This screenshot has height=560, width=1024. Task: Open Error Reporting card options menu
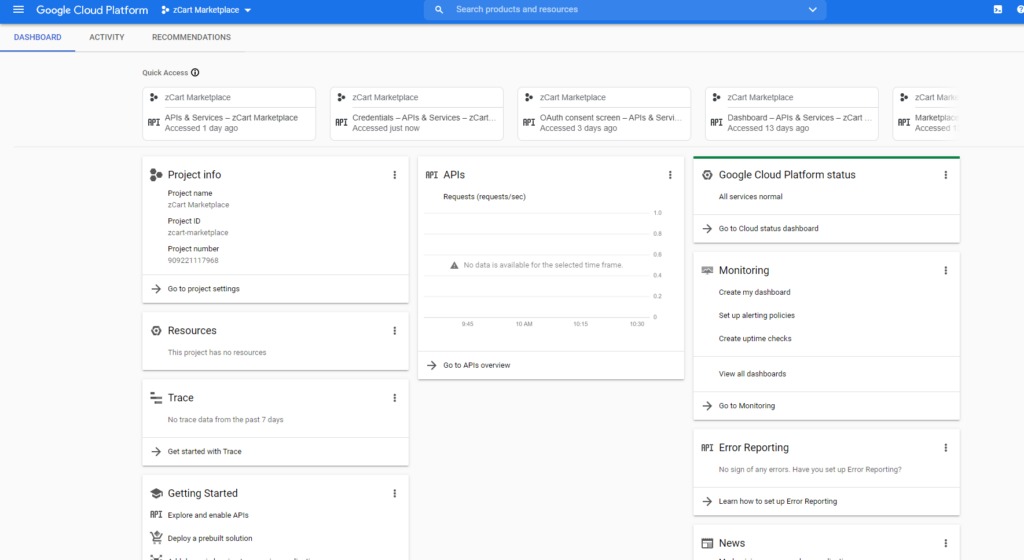point(945,448)
